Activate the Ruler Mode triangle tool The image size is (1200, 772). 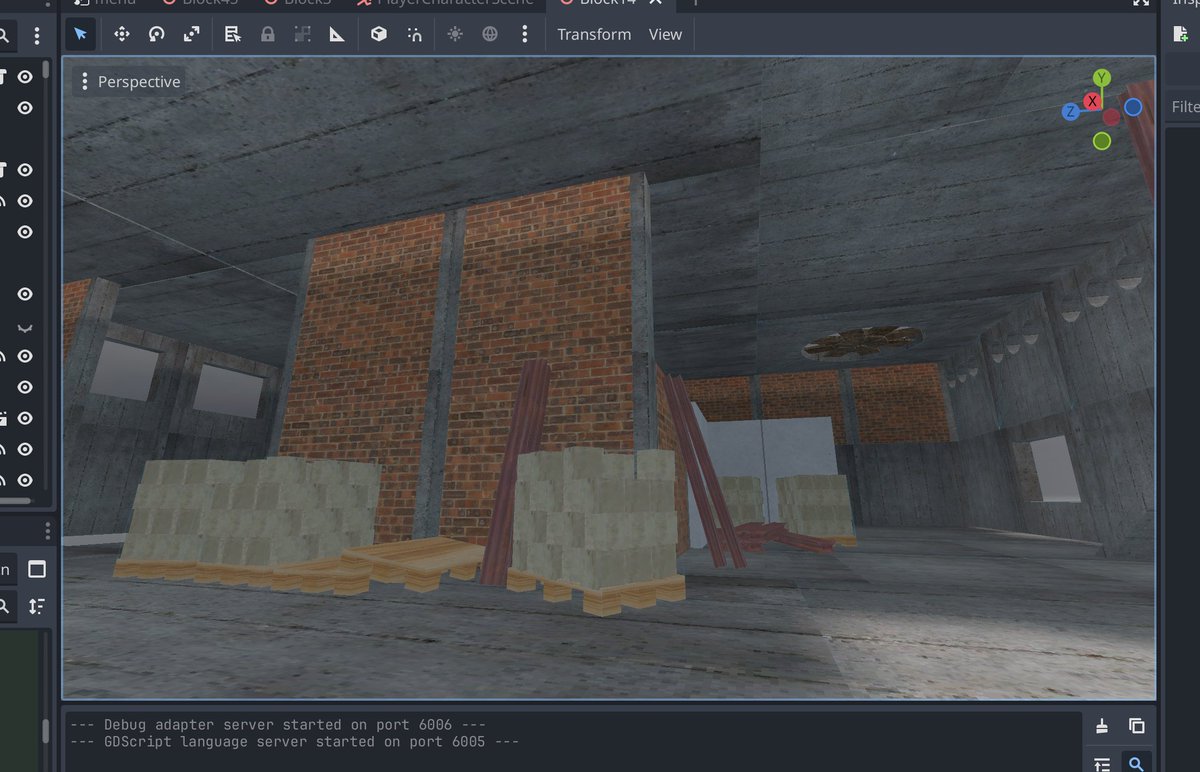[337, 34]
